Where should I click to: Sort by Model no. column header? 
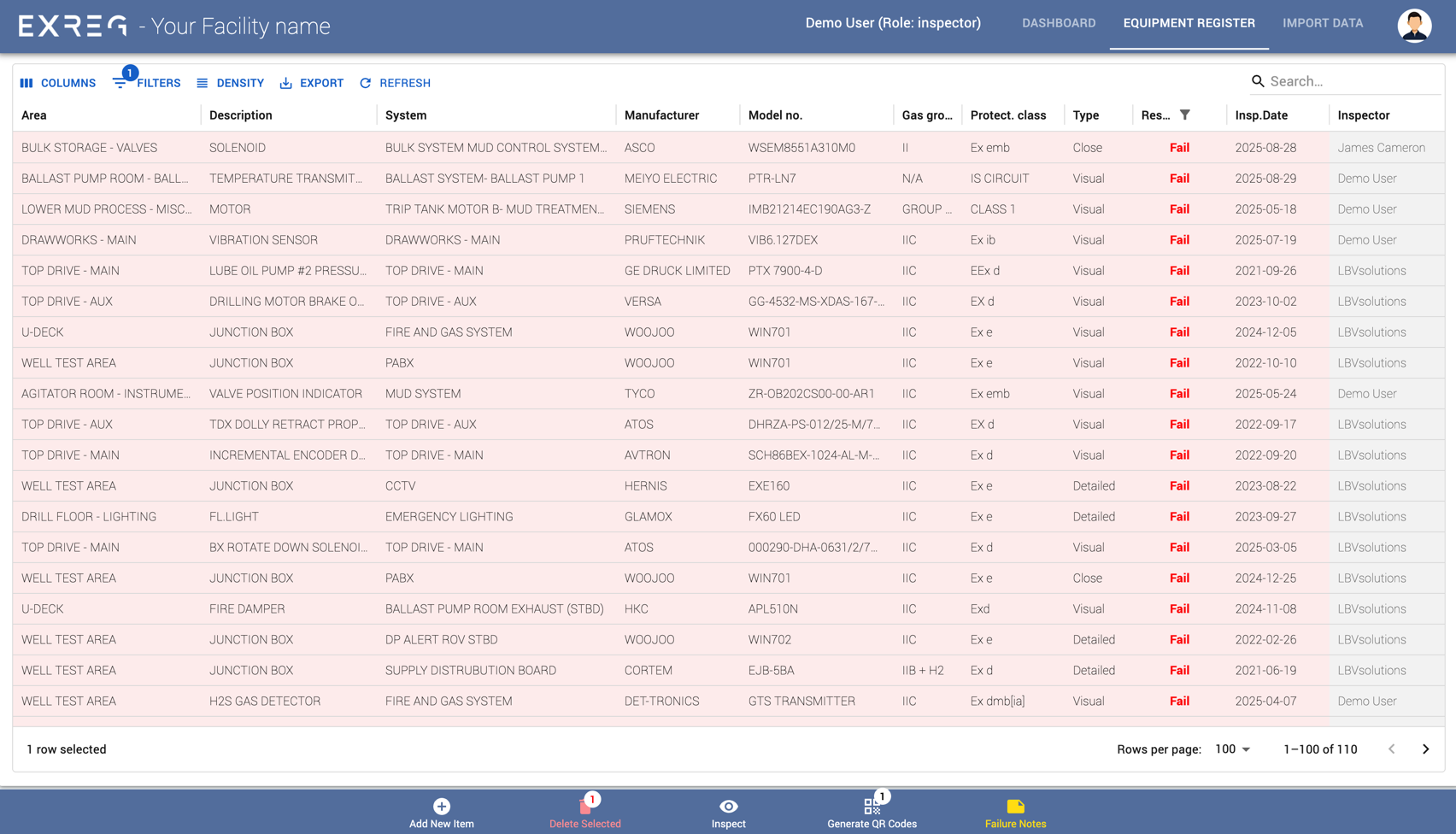[x=775, y=115]
